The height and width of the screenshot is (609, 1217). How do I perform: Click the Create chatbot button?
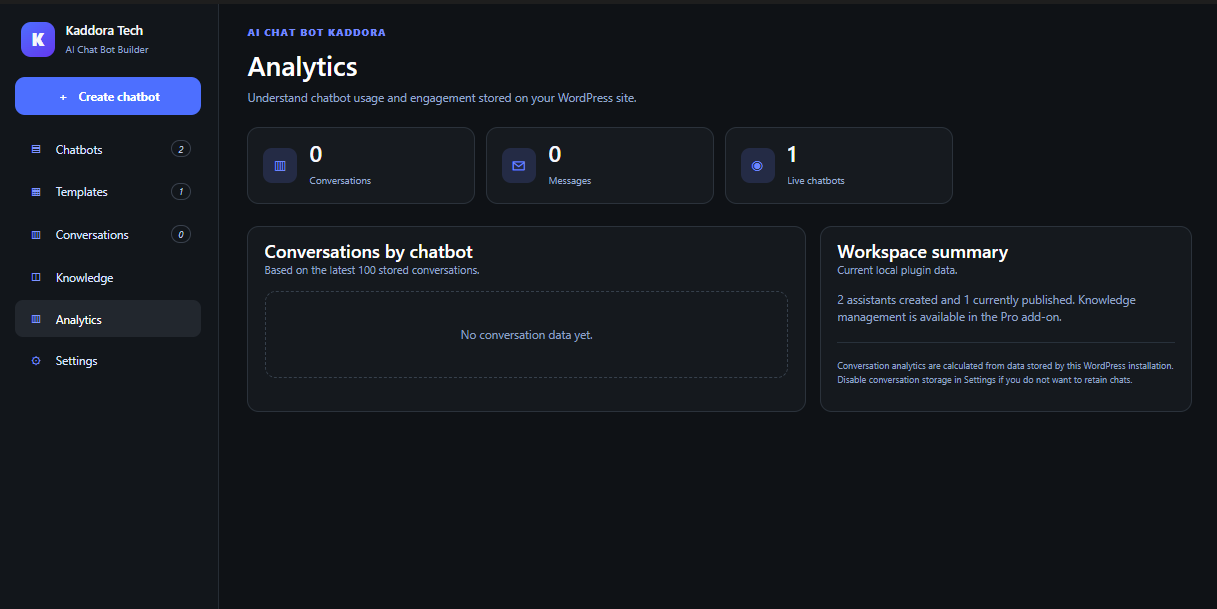(108, 96)
